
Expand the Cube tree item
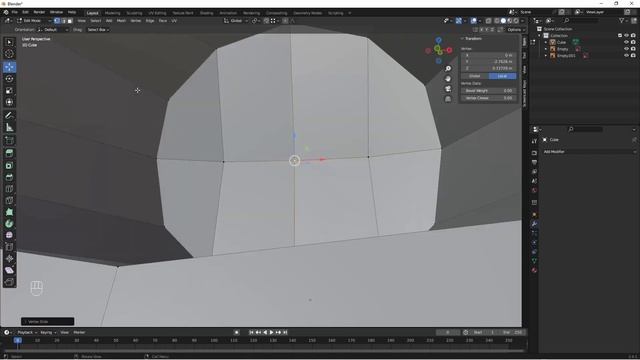pyautogui.click(x=546, y=42)
